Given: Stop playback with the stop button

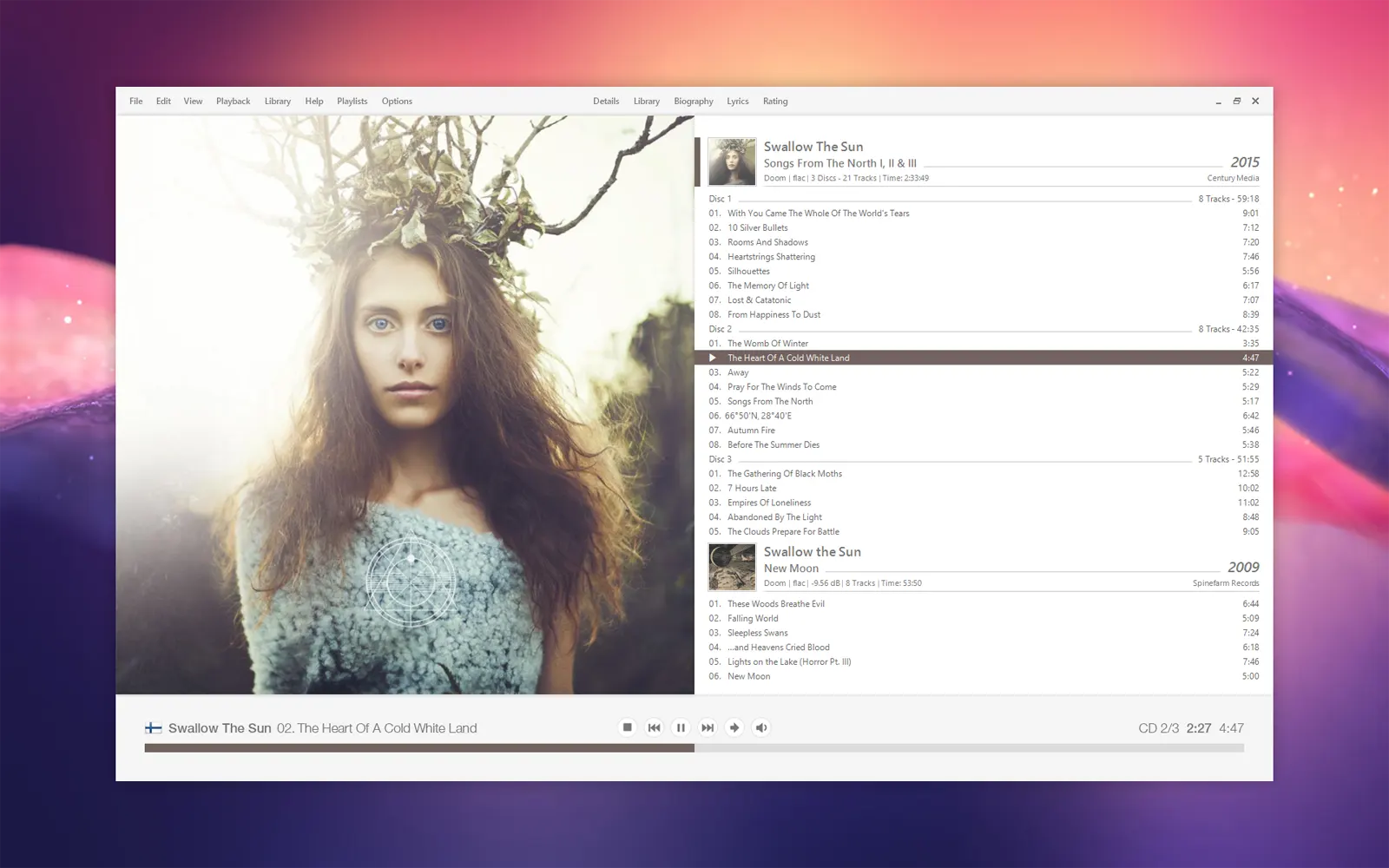Looking at the screenshot, I should click(x=627, y=727).
